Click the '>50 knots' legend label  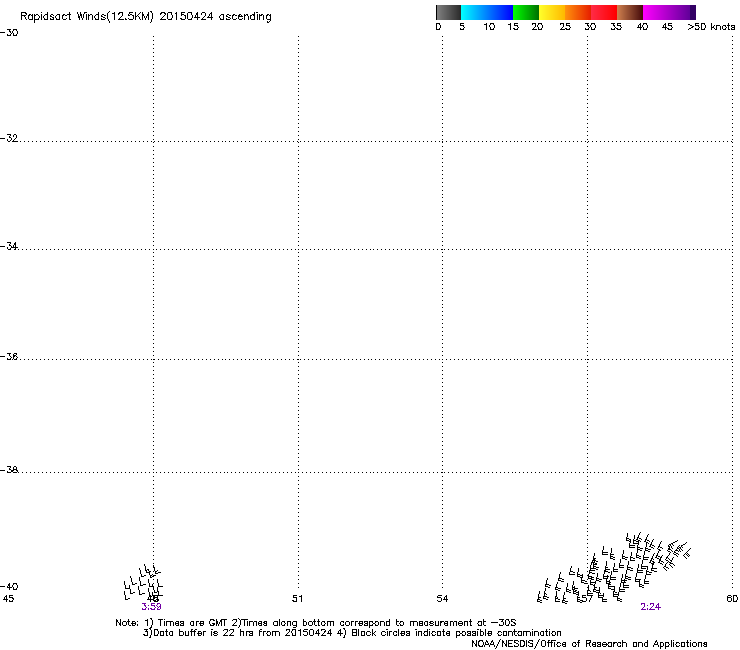[711, 27]
